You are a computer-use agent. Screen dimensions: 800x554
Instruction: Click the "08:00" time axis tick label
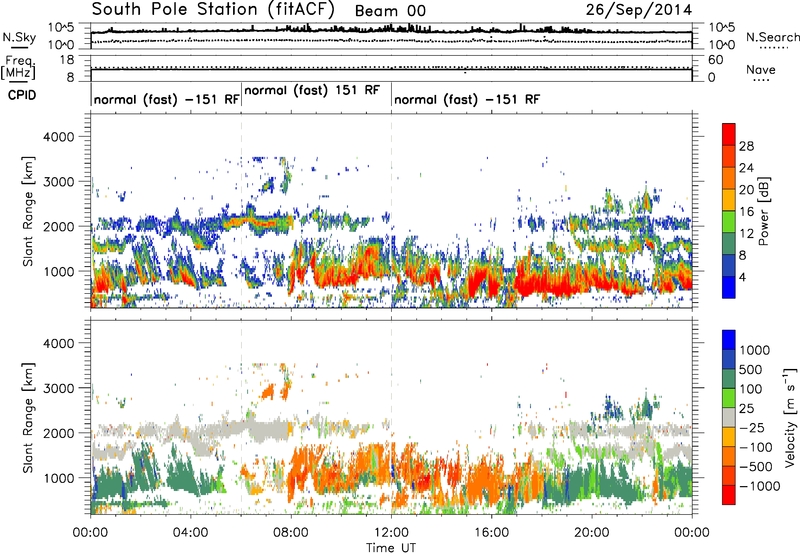click(x=291, y=533)
